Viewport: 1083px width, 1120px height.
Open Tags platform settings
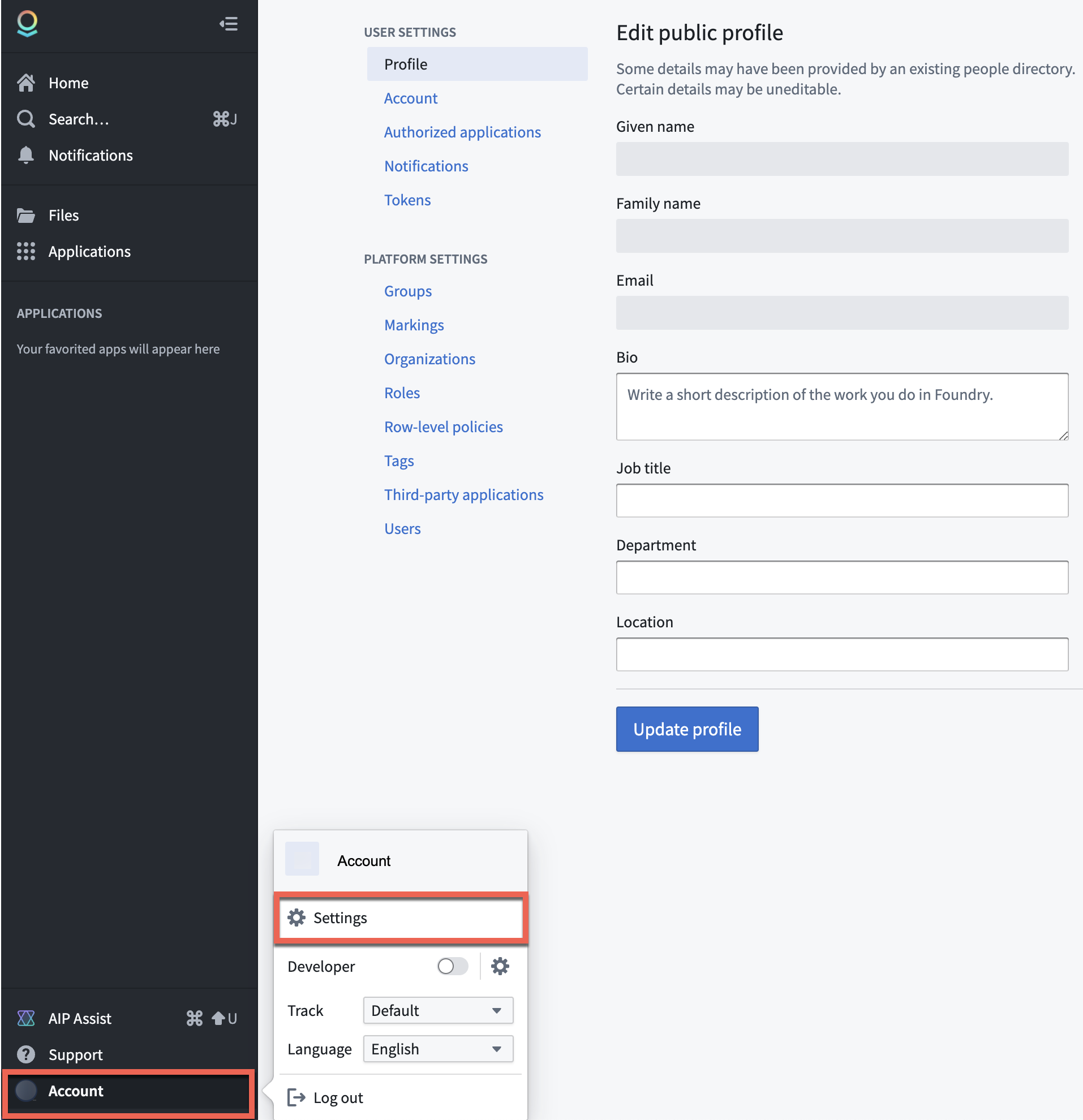[399, 460]
